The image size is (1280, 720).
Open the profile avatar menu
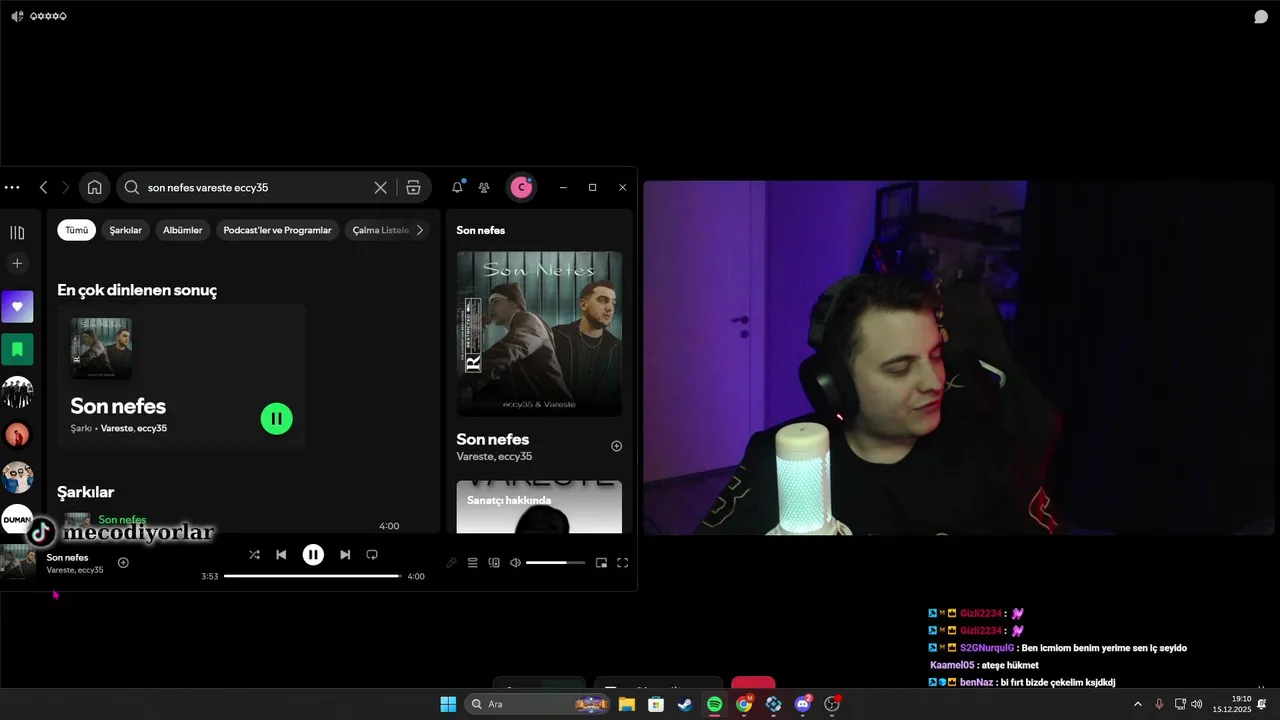coord(521,187)
